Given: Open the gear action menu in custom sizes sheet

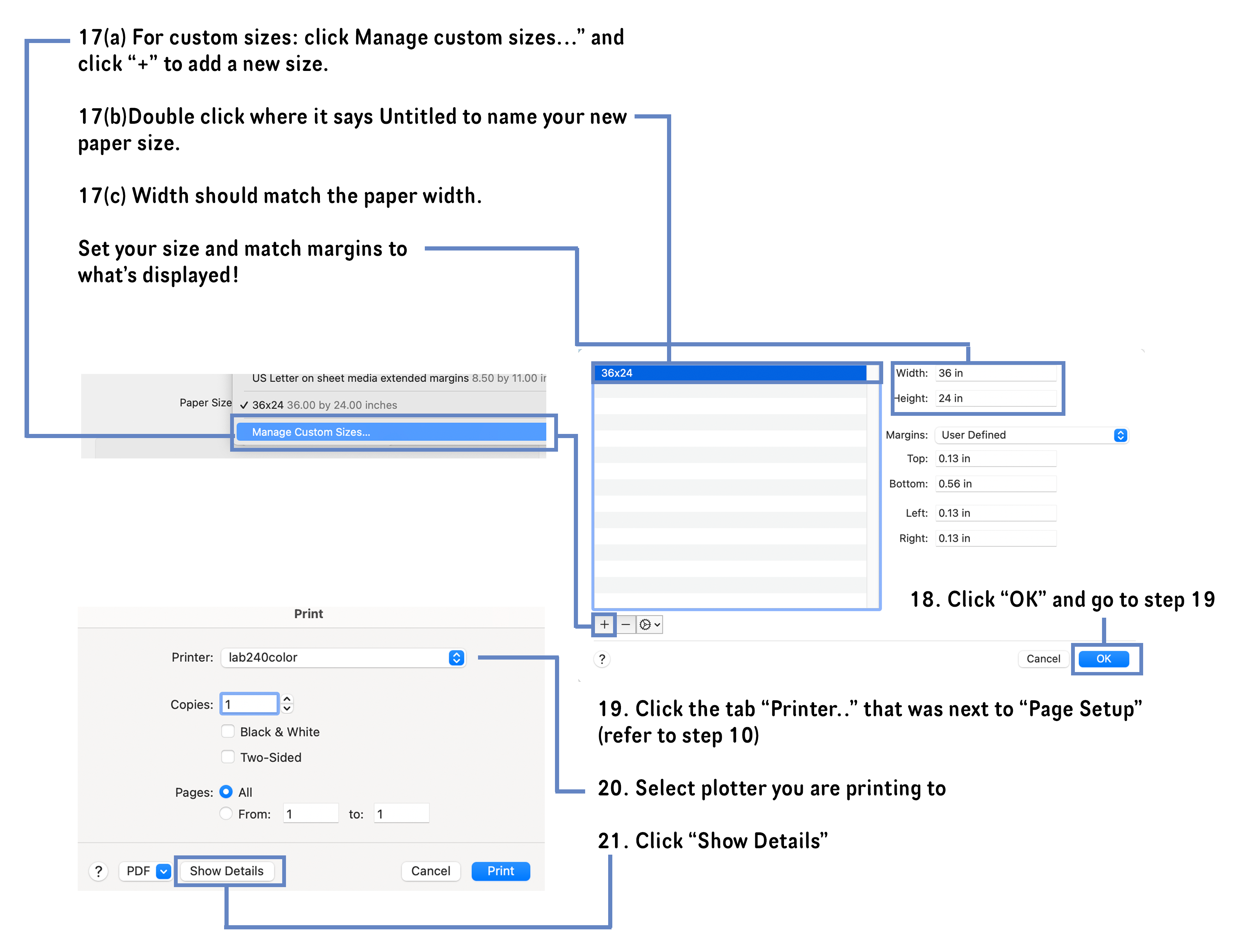Looking at the screenshot, I should click(x=647, y=624).
